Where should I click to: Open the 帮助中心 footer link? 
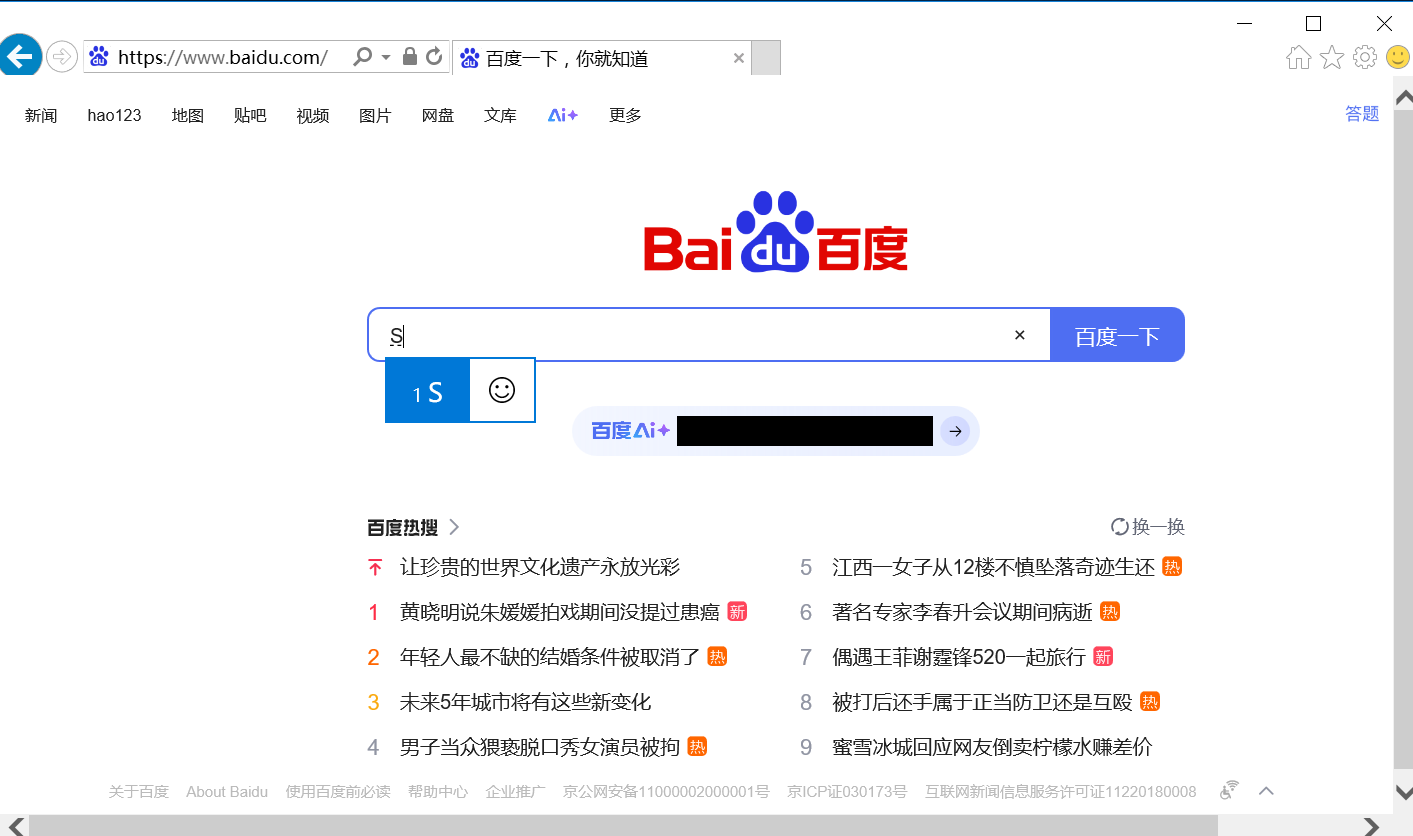[438, 791]
